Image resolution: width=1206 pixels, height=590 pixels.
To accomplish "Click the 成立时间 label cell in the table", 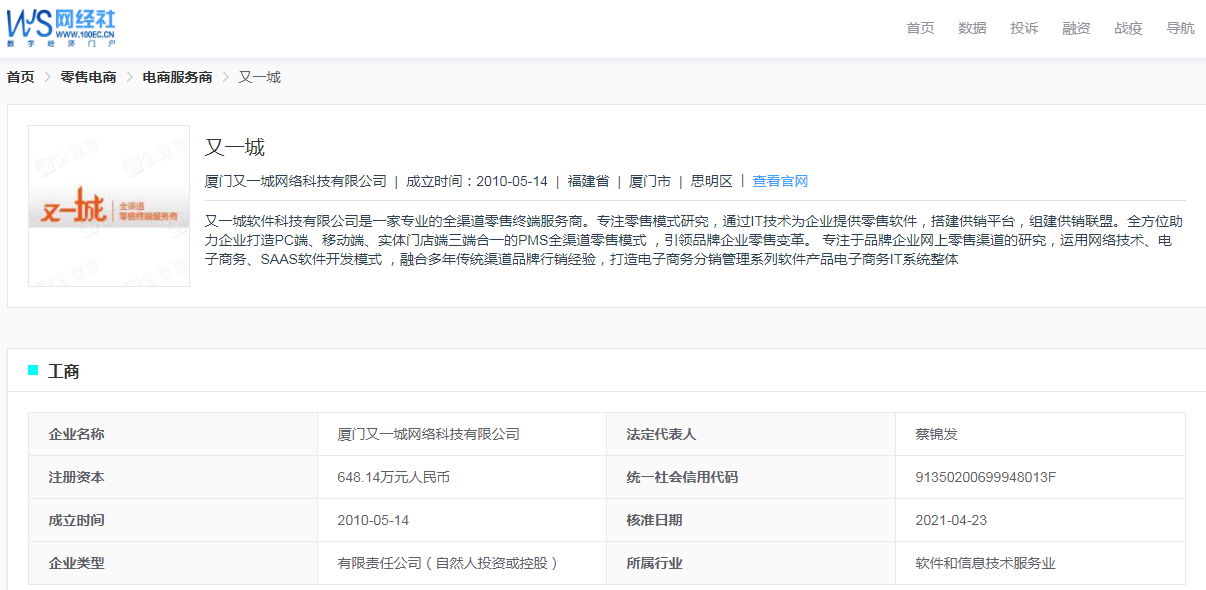I will [x=173, y=520].
